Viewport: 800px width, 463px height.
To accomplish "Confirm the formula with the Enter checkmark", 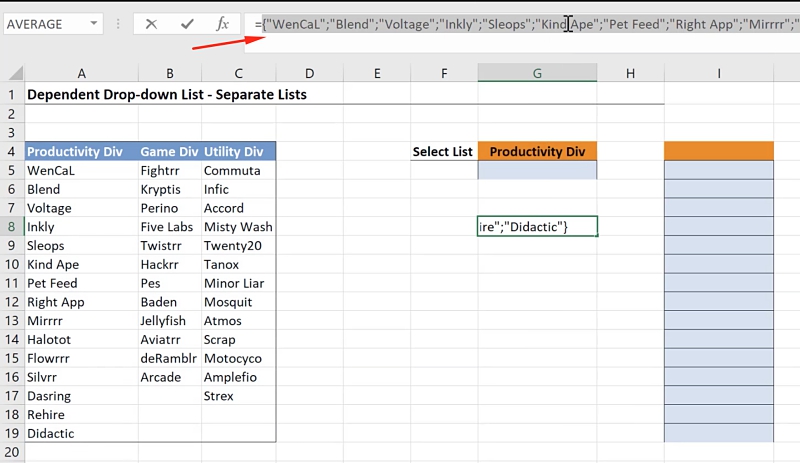I will 187,24.
